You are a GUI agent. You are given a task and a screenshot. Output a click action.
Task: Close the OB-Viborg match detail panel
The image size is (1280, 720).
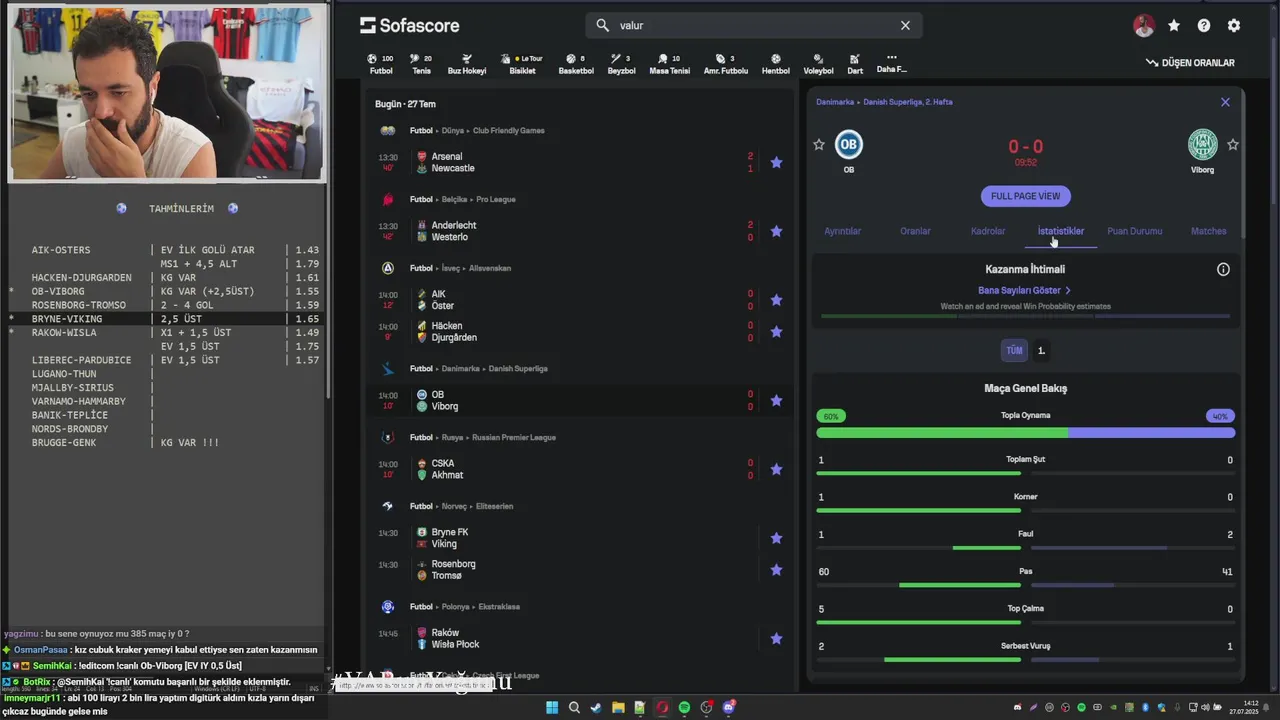point(1225,102)
